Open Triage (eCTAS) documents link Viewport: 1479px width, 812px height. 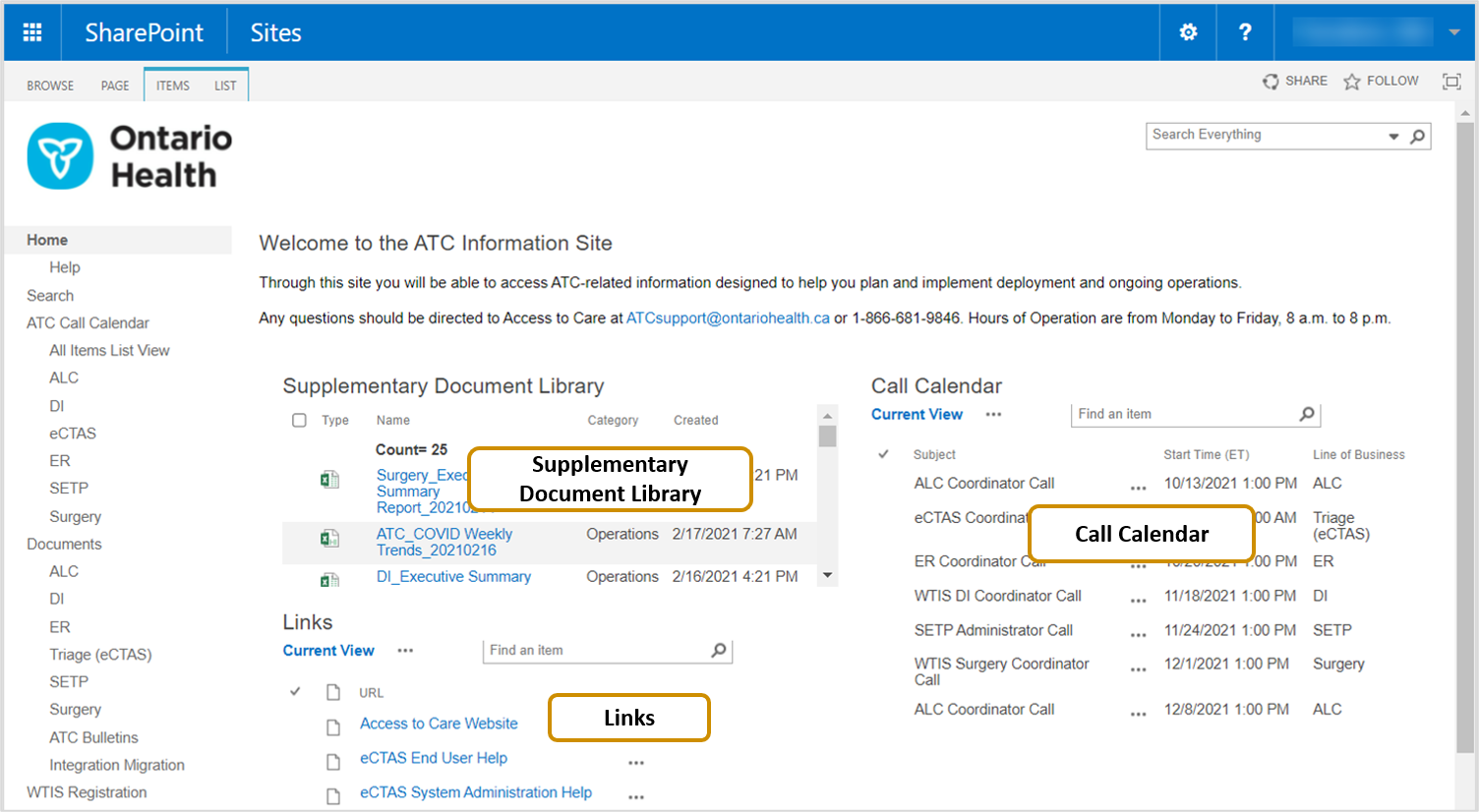click(100, 654)
